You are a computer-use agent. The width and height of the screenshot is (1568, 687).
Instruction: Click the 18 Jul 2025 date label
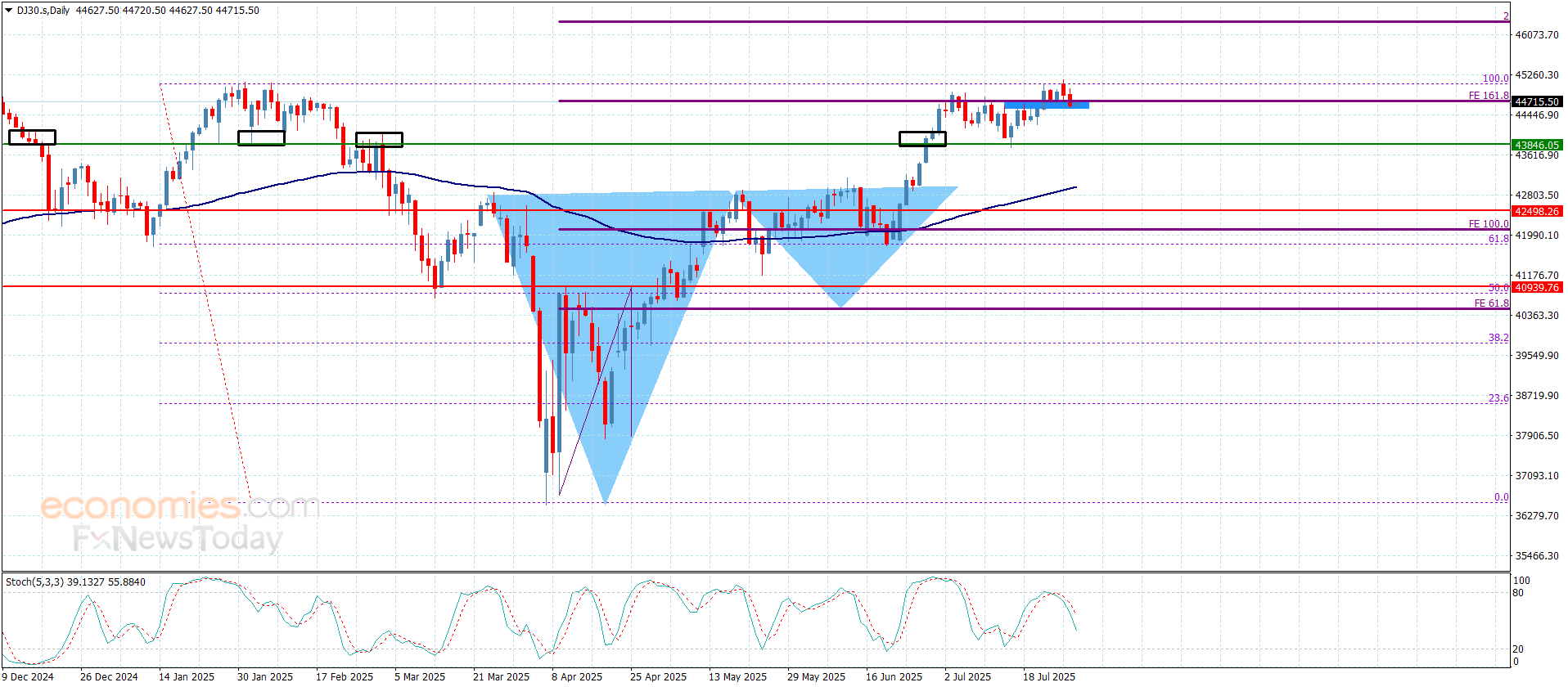(1048, 677)
